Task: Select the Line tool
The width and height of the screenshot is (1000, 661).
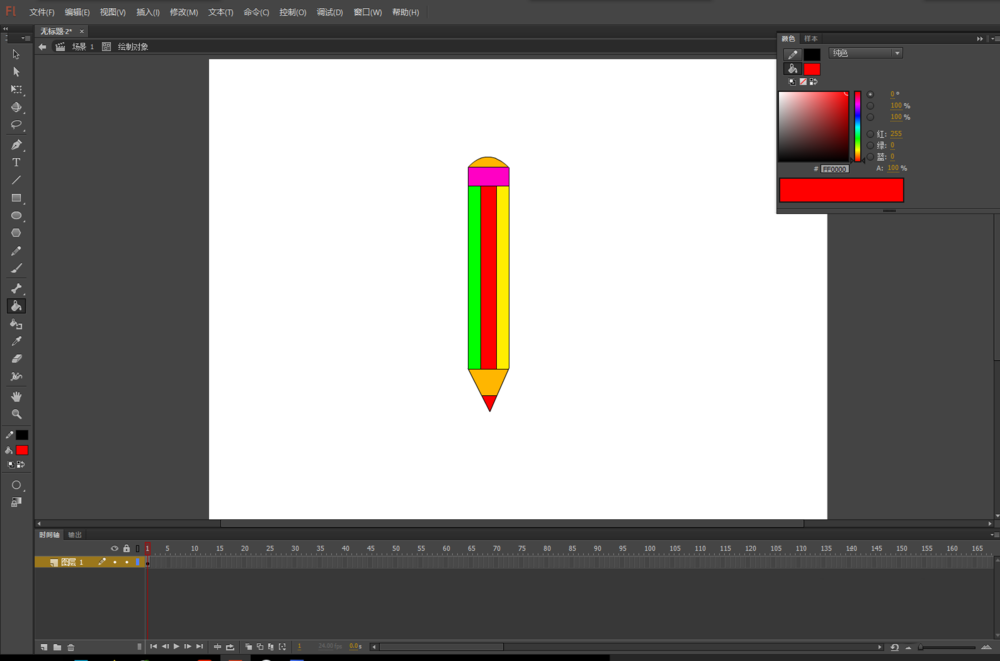Action: [x=16, y=180]
